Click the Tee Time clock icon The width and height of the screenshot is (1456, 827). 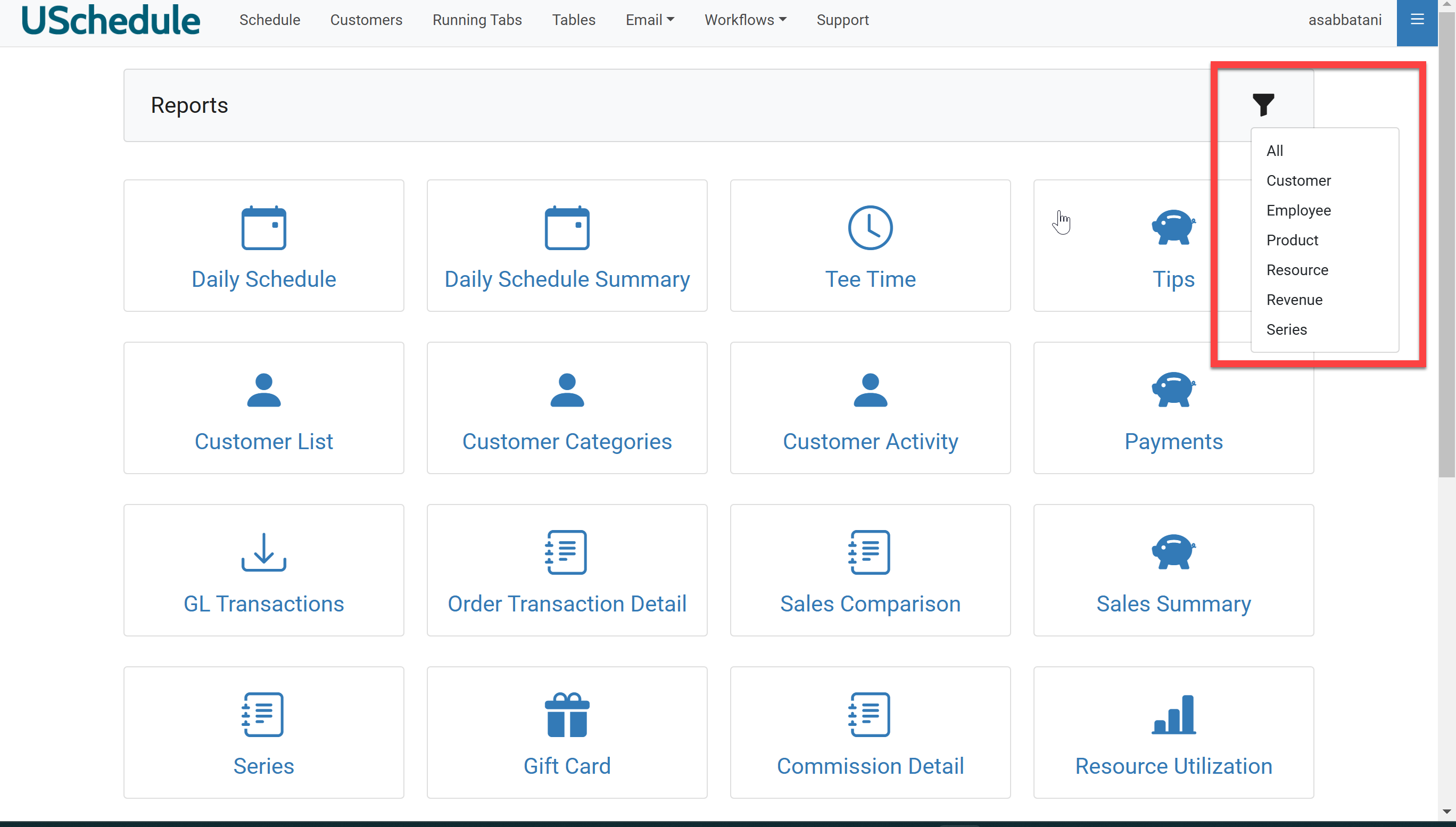[870, 228]
